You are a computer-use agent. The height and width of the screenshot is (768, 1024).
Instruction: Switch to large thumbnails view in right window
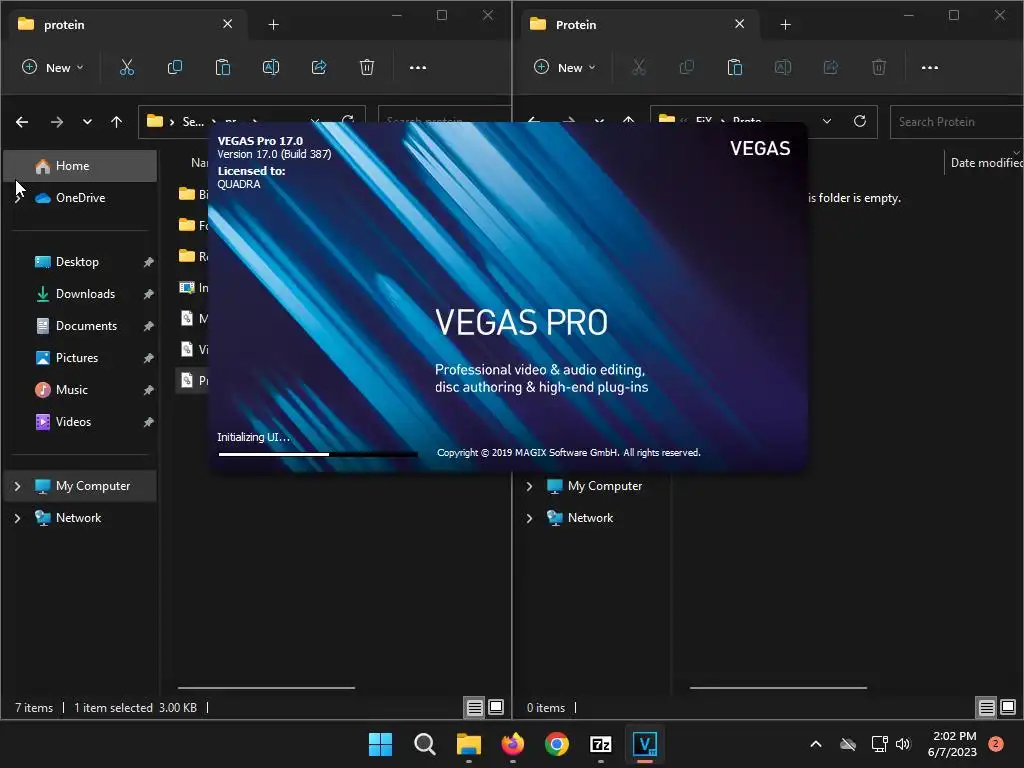coord(1008,707)
